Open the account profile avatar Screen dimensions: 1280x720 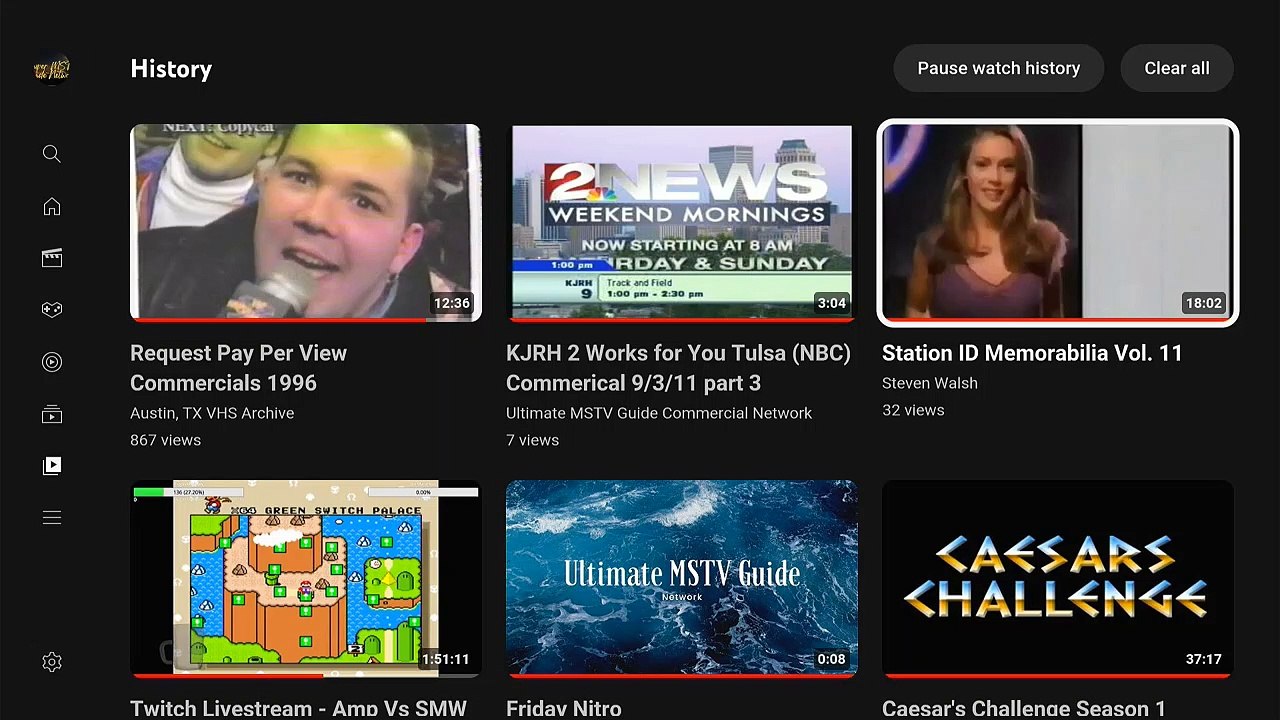[x=52, y=69]
